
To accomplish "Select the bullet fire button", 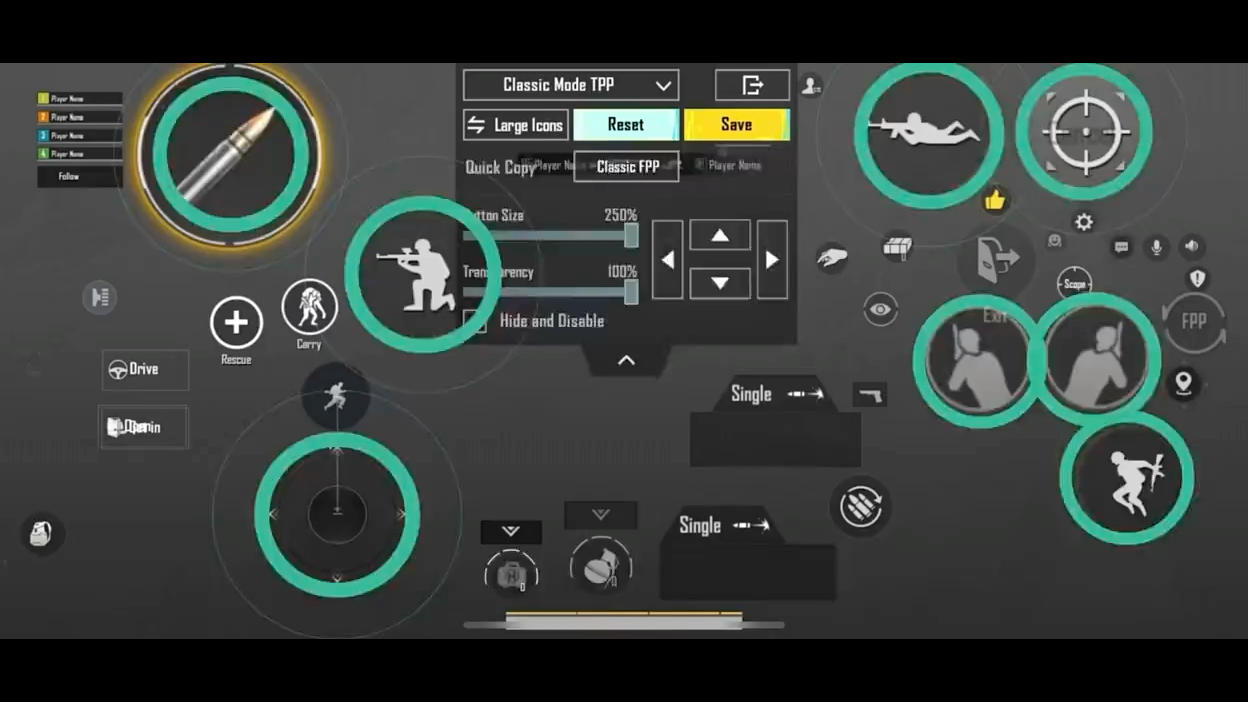I will click(231, 154).
